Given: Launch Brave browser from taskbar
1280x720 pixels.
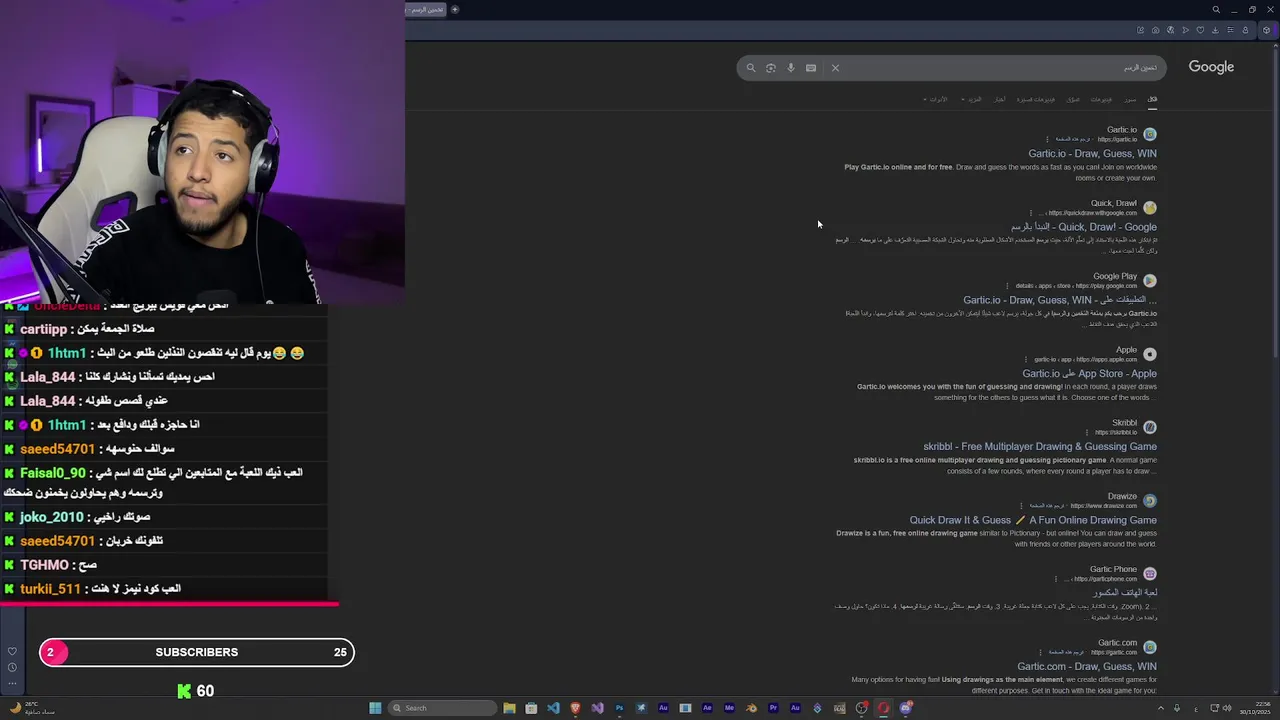Looking at the screenshot, I should point(575,708).
